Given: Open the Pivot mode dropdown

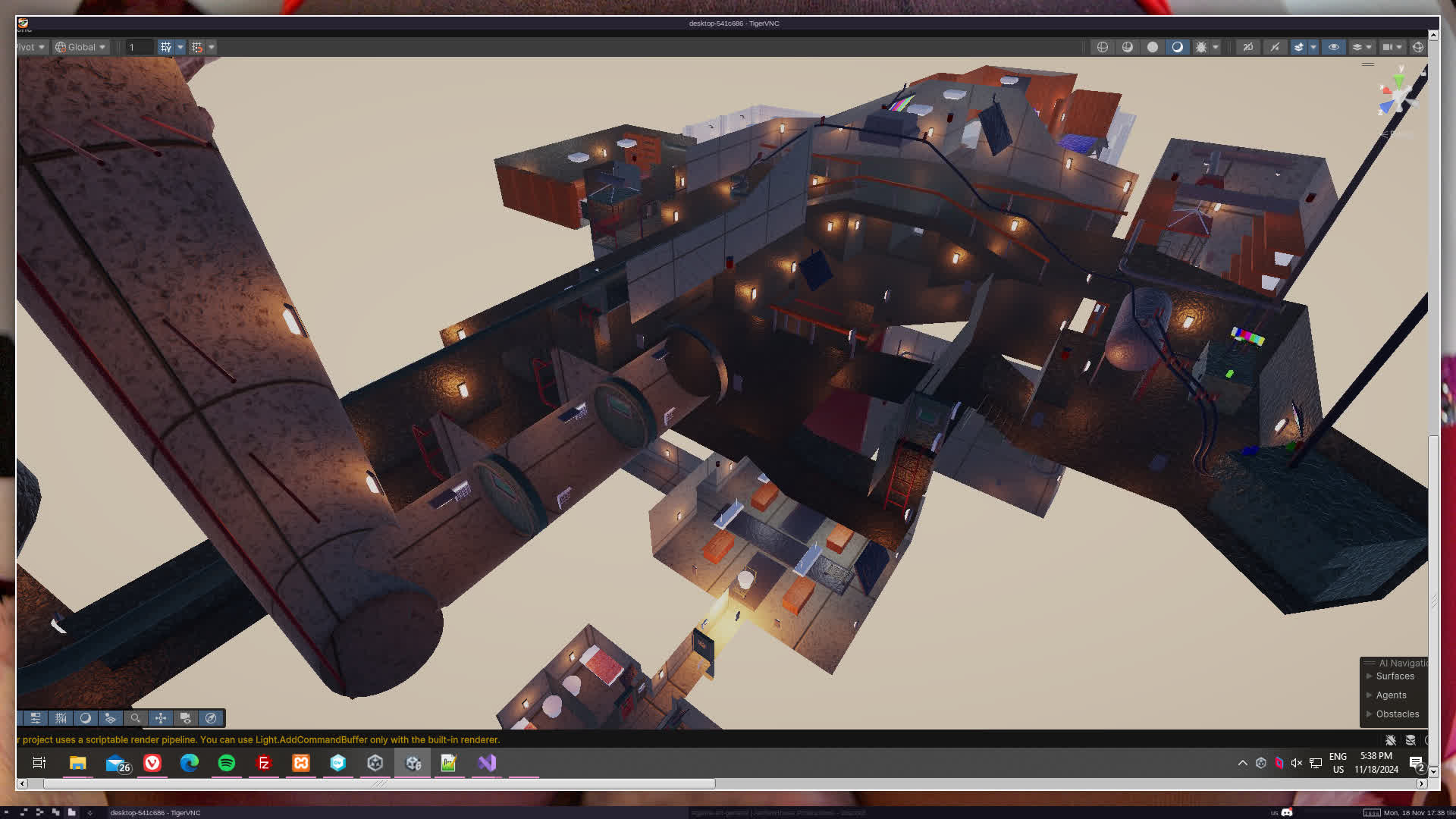Looking at the screenshot, I should [30, 47].
